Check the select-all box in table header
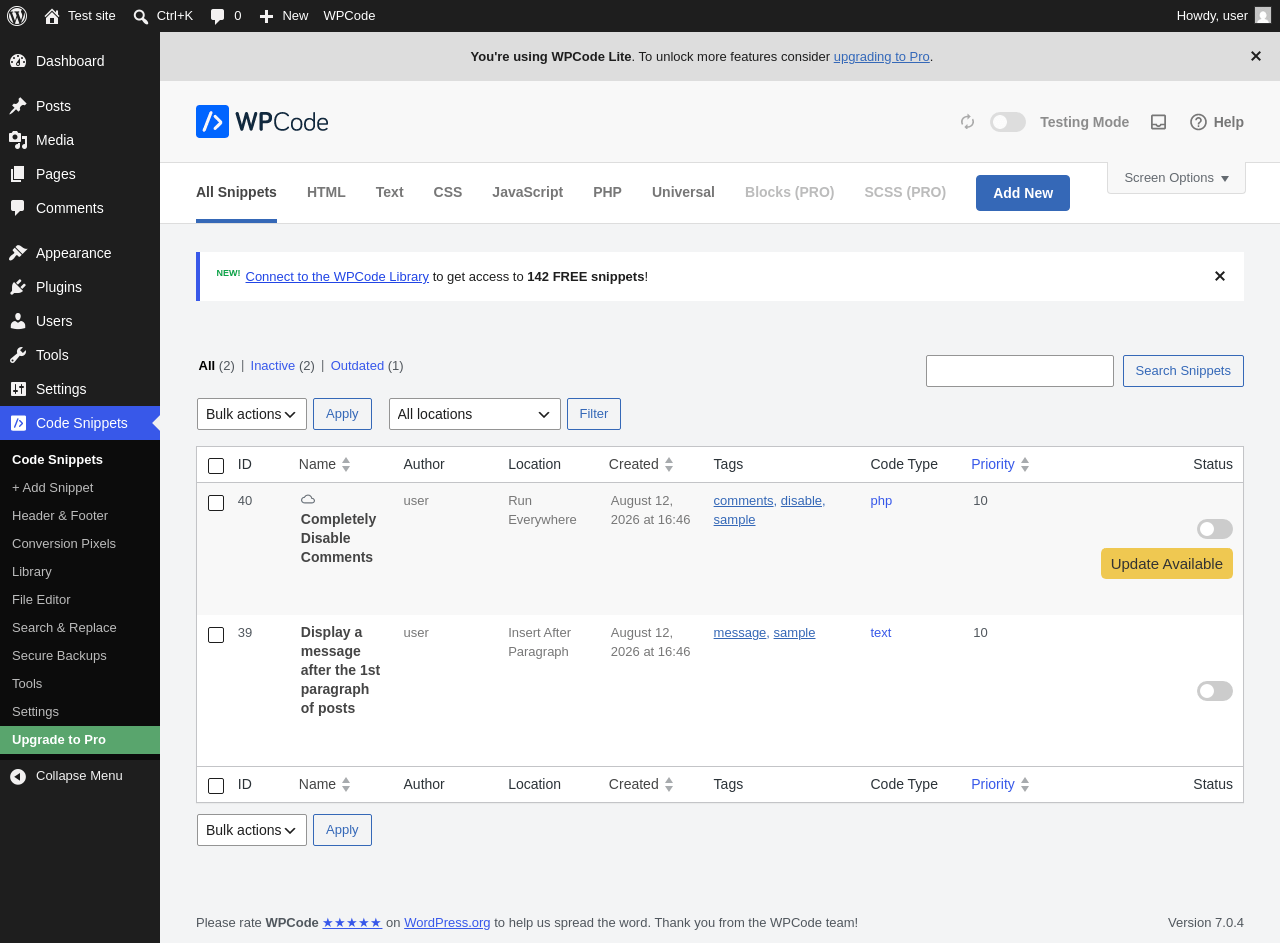Viewport: 1280px width, 943px height. coord(216,466)
